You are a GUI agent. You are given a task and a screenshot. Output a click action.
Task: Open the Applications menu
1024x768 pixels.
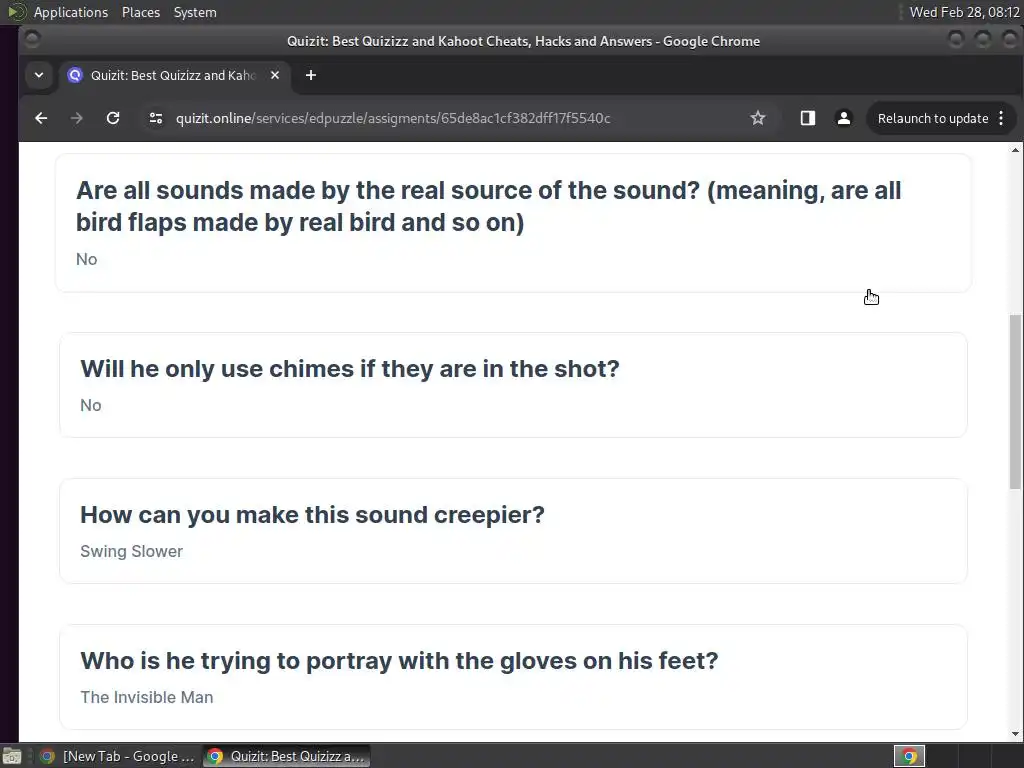(x=70, y=12)
